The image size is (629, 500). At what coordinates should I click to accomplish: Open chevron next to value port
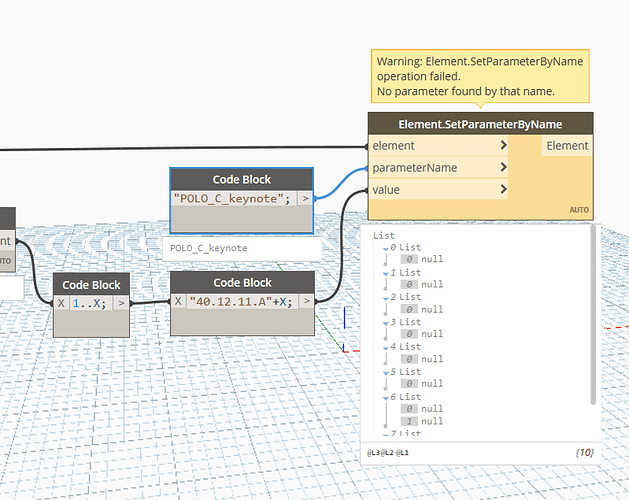(x=503, y=189)
